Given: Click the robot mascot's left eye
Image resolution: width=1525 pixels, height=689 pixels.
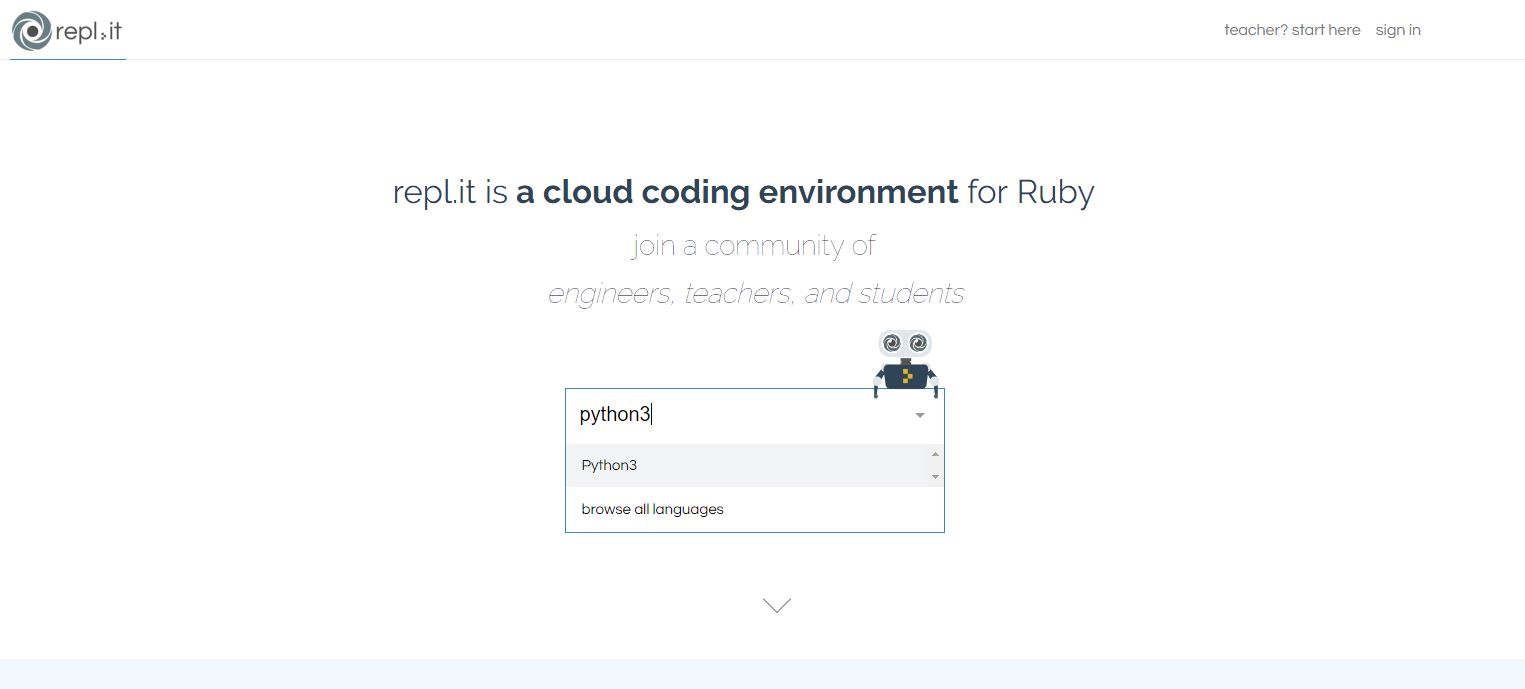Looking at the screenshot, I should point(893,344).
